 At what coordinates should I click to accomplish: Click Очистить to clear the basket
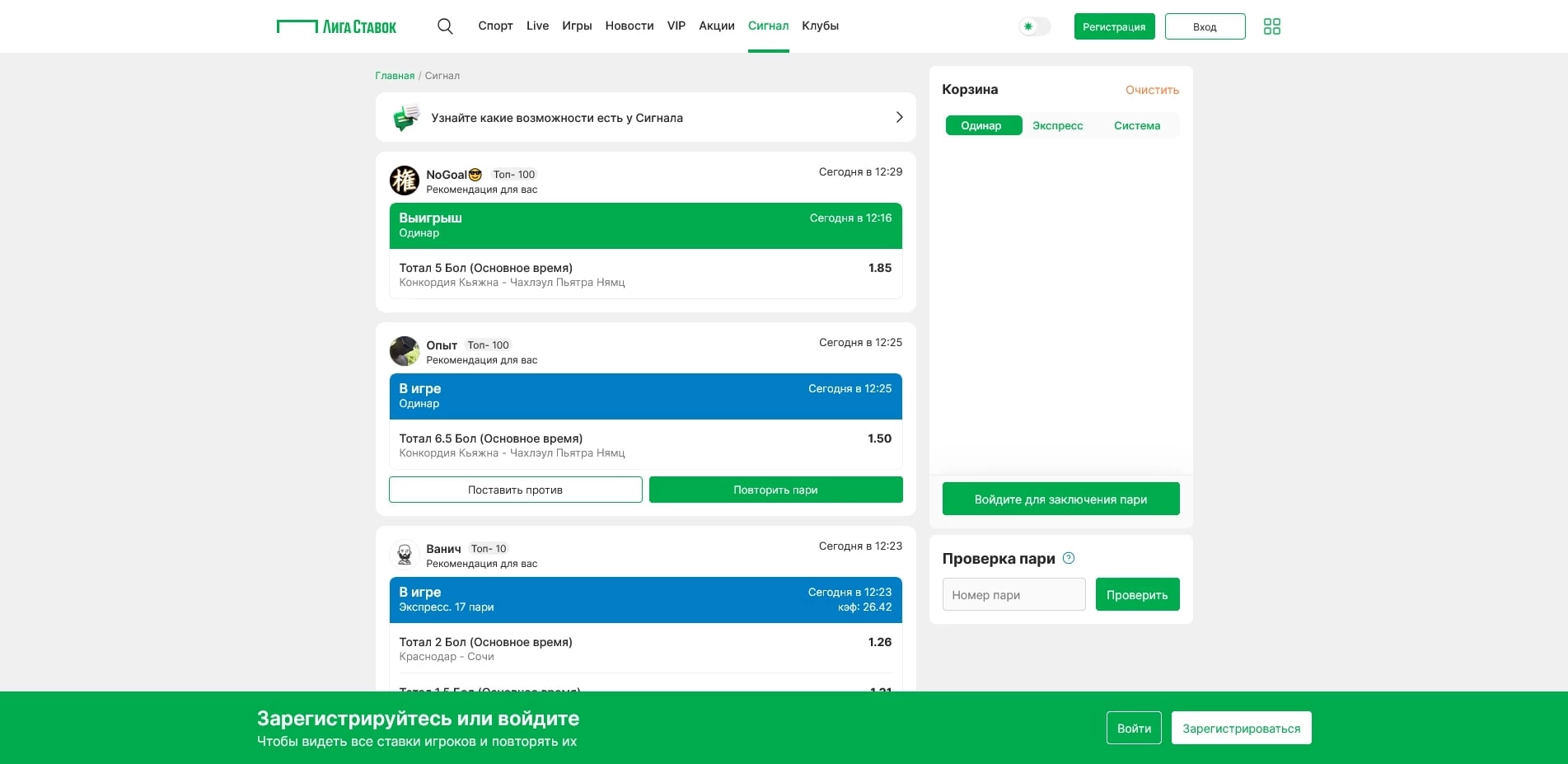click(1152, 90)
